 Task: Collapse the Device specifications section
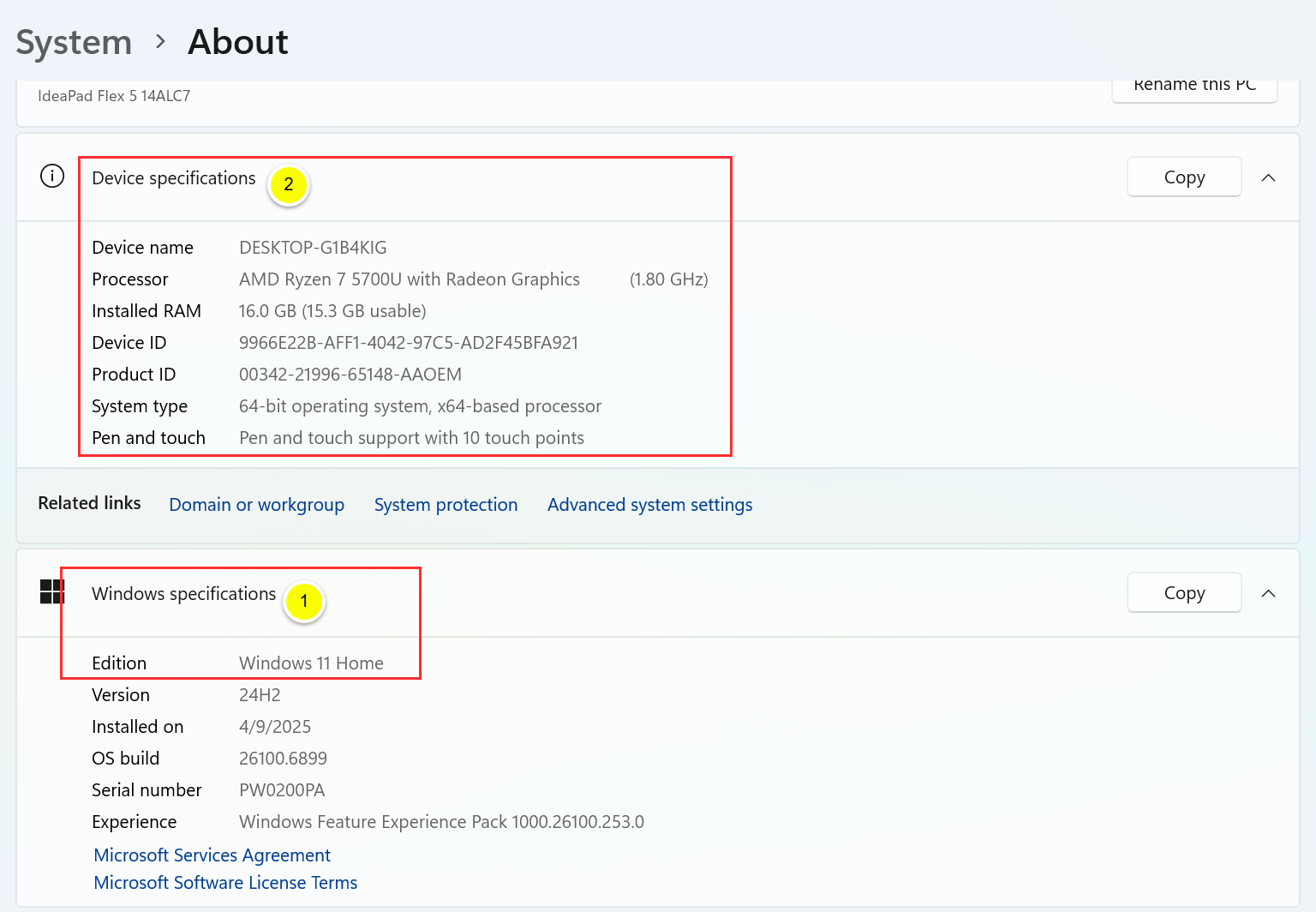click(1268, 177)
